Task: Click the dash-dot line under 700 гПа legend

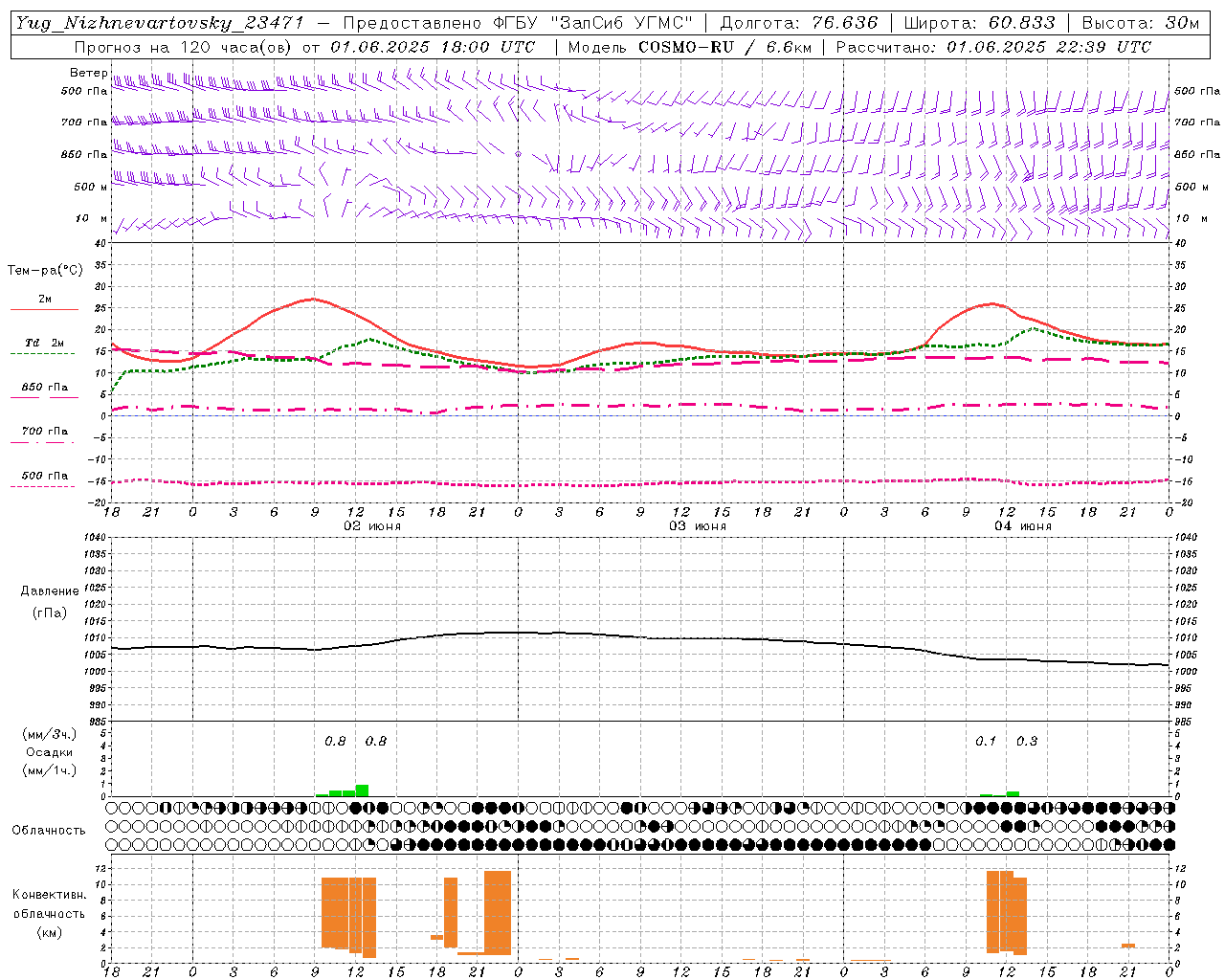Action: click(x=42, y=443)
